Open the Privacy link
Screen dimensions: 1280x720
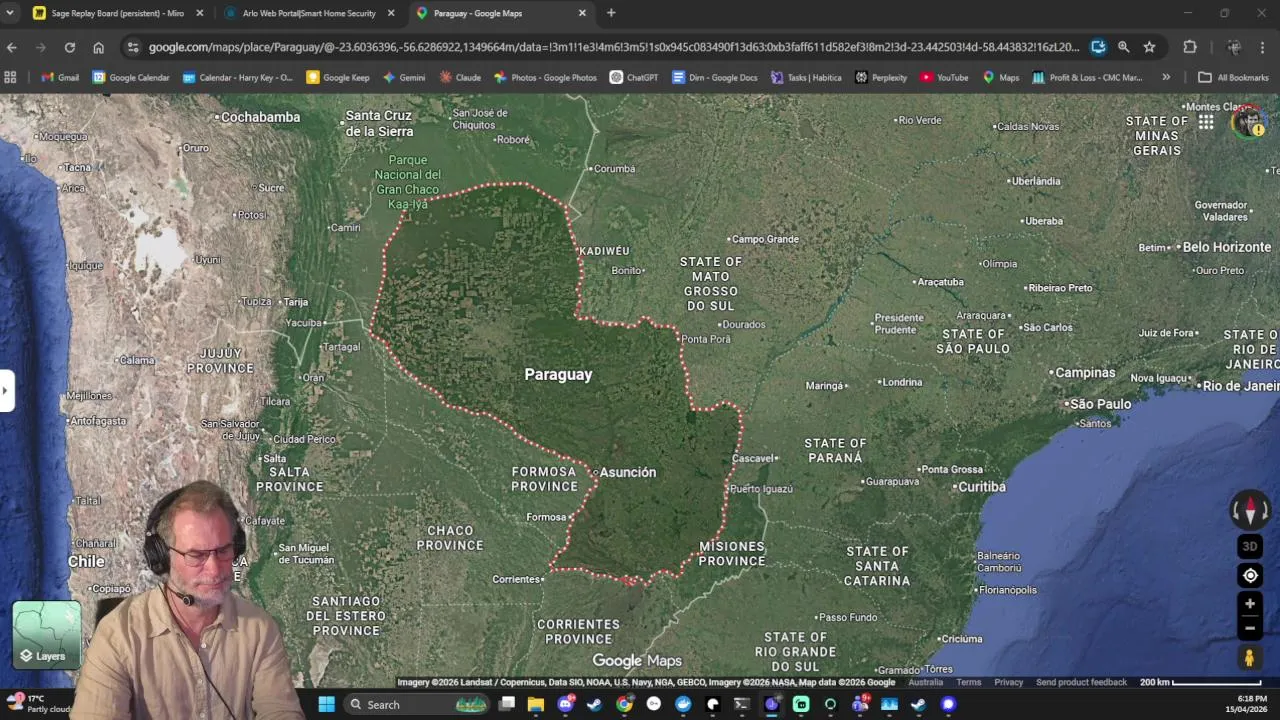[x=1008, y=683]
